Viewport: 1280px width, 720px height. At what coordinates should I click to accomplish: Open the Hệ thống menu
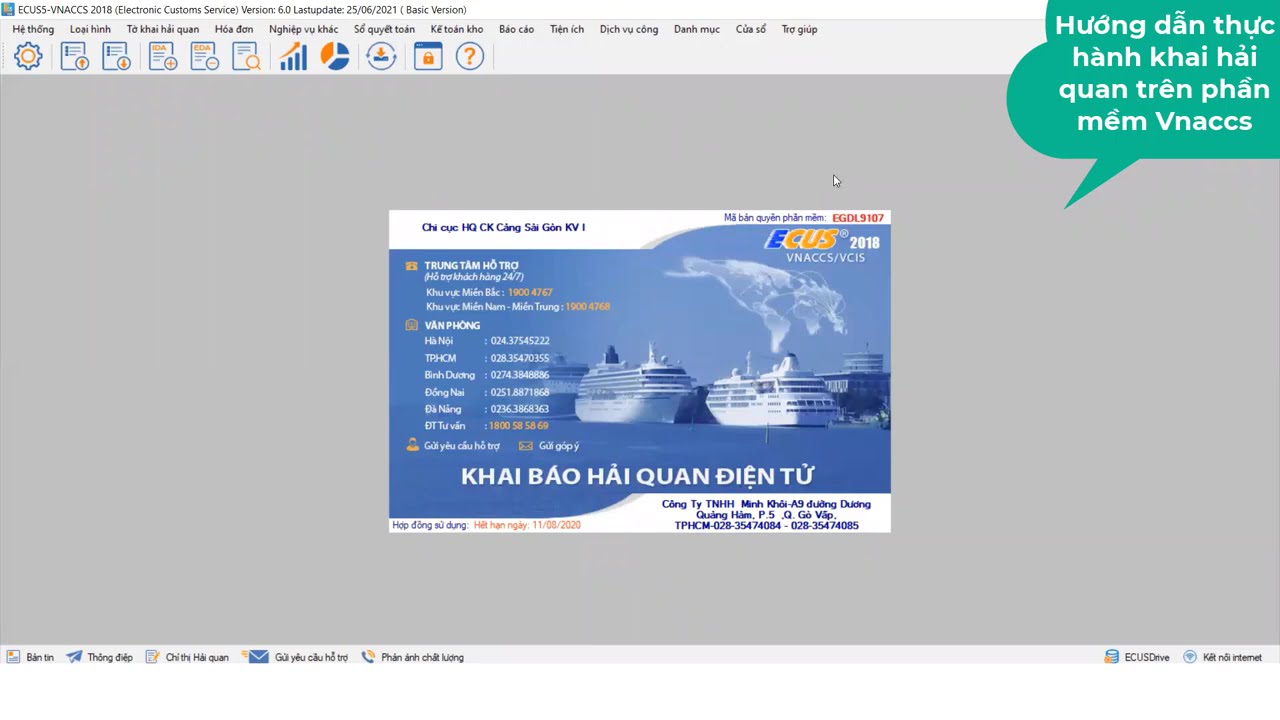pyautogui.click(x=33, y=29)
